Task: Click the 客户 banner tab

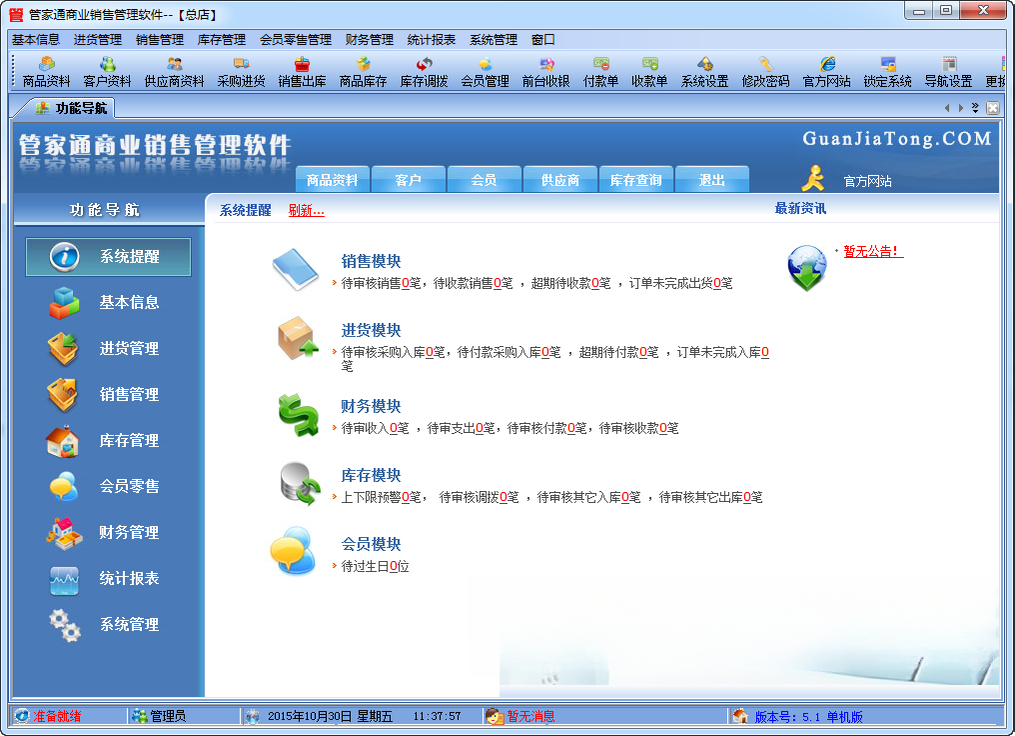Action: [408, 180]
